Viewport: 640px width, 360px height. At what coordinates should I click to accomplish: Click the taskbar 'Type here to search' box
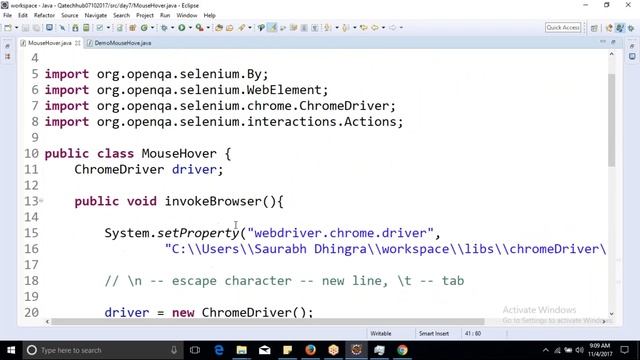click(102, 350)
